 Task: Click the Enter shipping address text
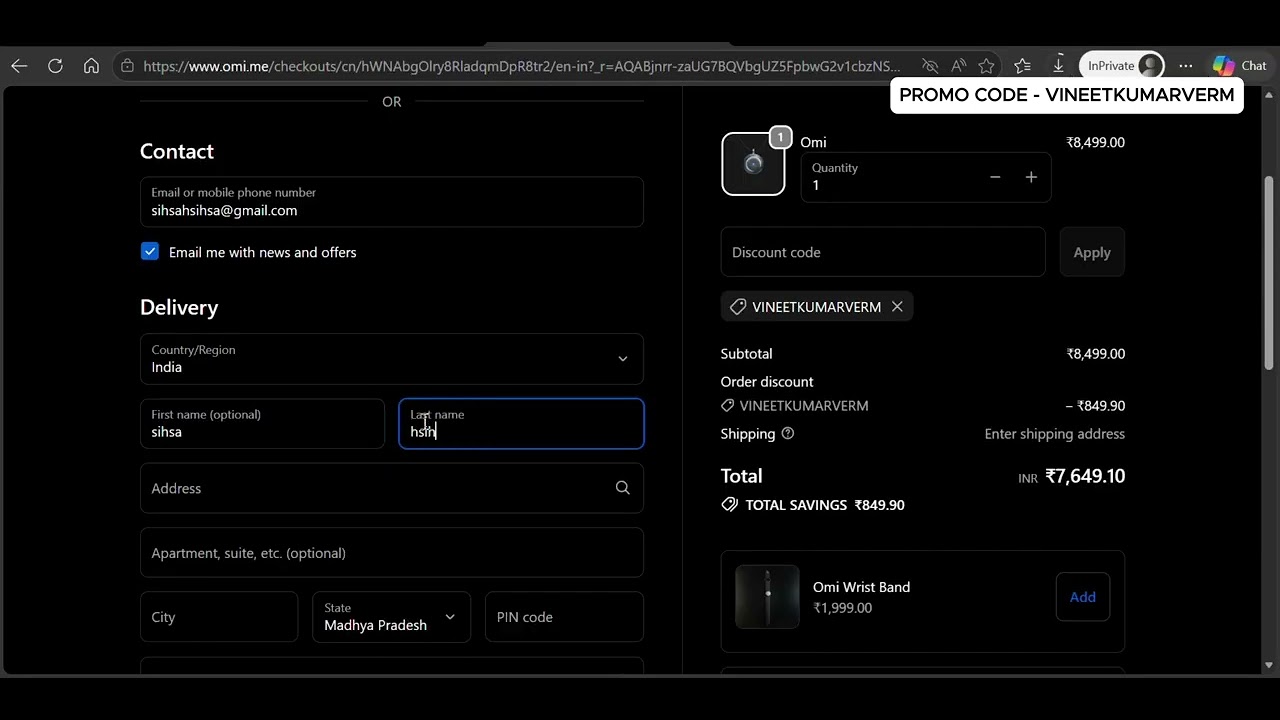point(1055,434)
